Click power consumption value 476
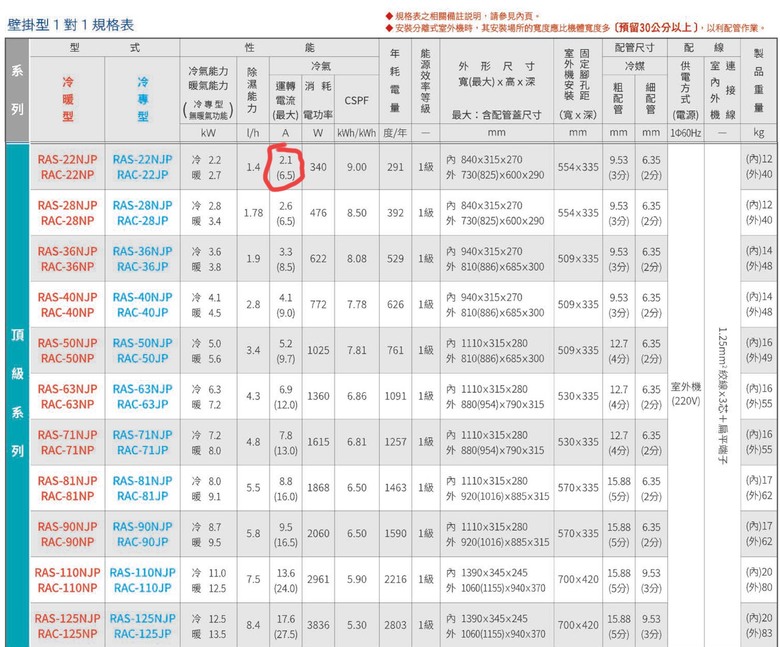 click(318, 213)
